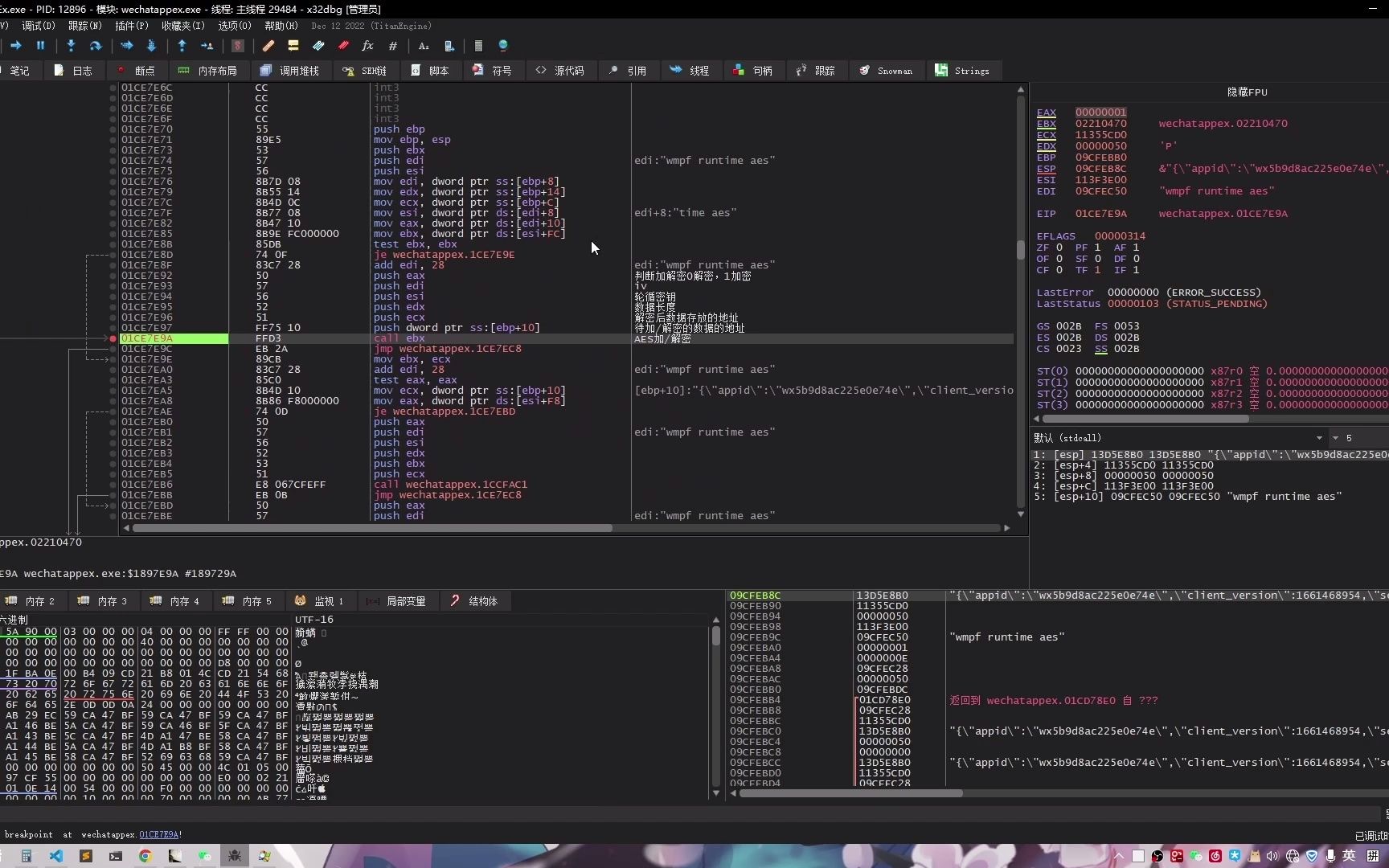Open the 调试(D) menu
The width and height of the screenshot is (1389, 868).
pos(38,26)
